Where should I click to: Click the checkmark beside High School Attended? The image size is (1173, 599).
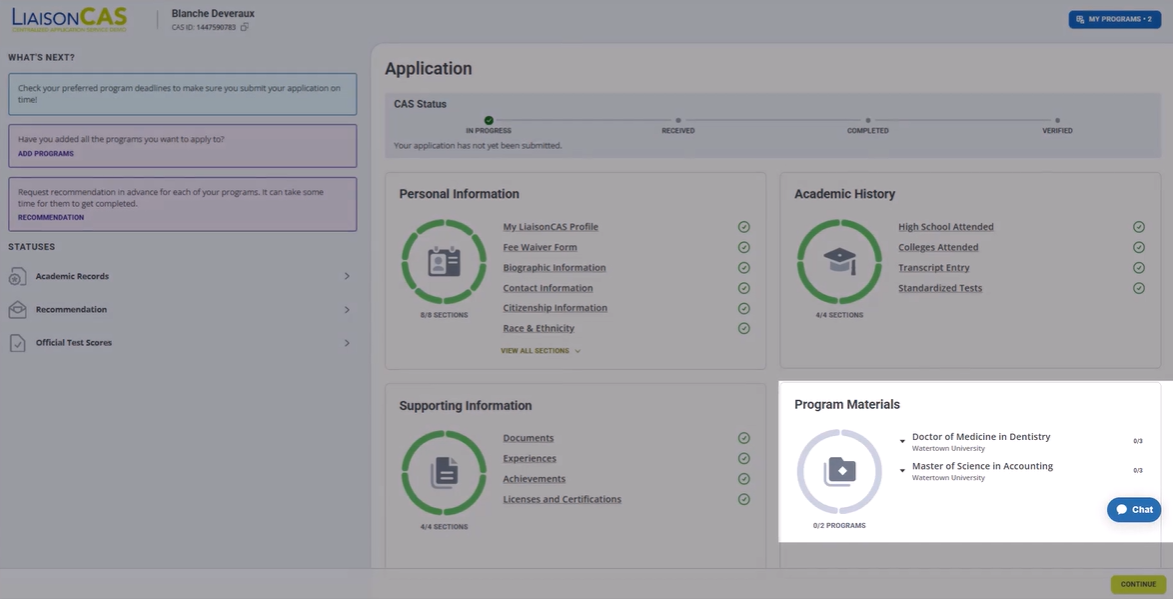1139,227
